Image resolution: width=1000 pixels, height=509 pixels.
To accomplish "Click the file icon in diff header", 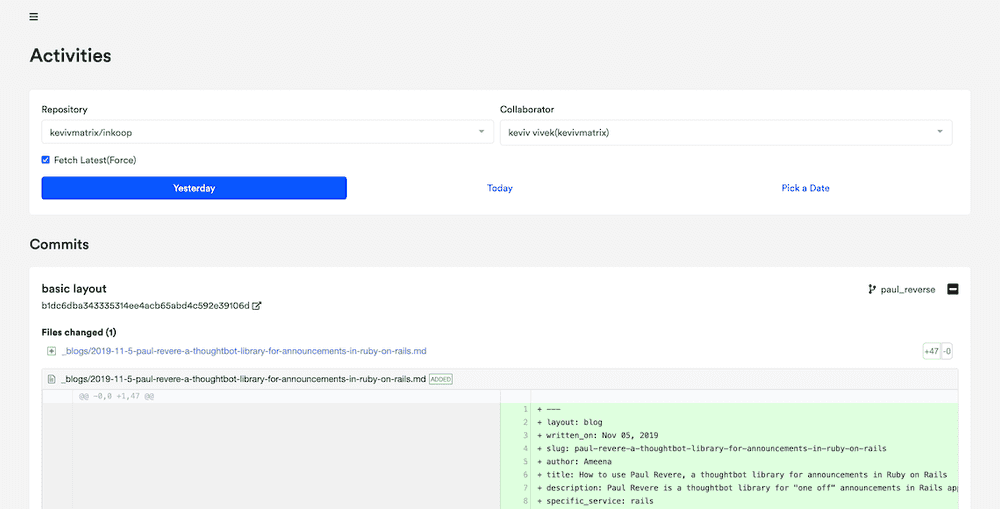I will tap(51, 379).
